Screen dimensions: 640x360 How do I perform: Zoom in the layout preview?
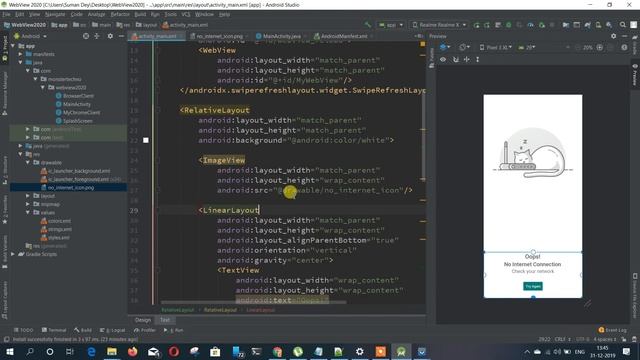[600, 47]
